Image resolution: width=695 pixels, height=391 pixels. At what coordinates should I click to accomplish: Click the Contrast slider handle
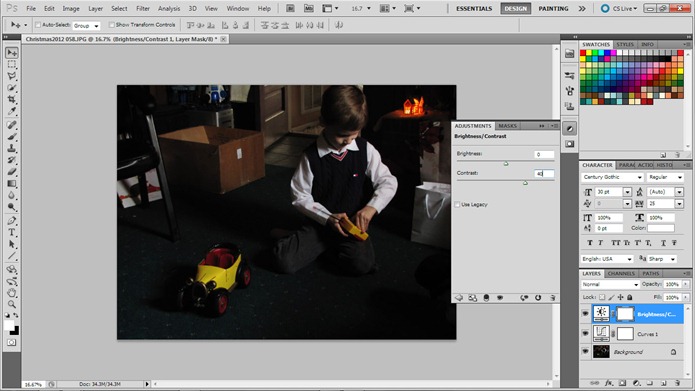525,183
